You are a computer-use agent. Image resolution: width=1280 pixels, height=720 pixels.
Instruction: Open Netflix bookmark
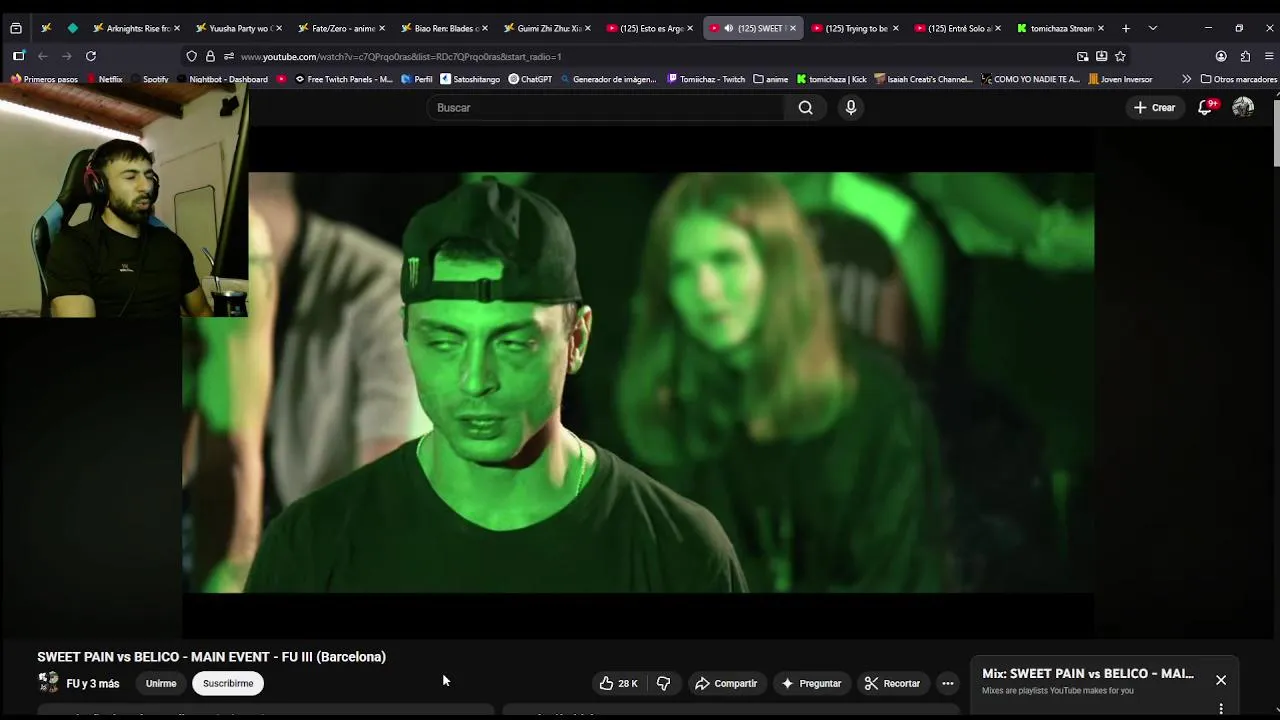point(104,79)
